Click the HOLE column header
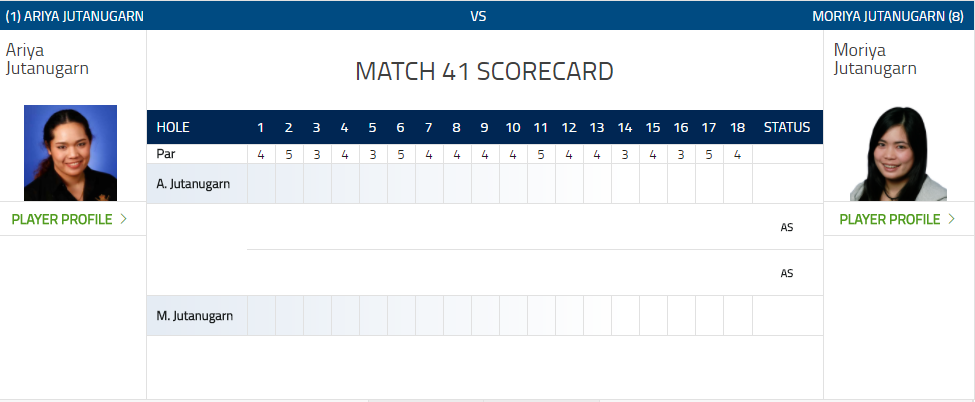This screenshot has width=975, height=402. (174, 127)
